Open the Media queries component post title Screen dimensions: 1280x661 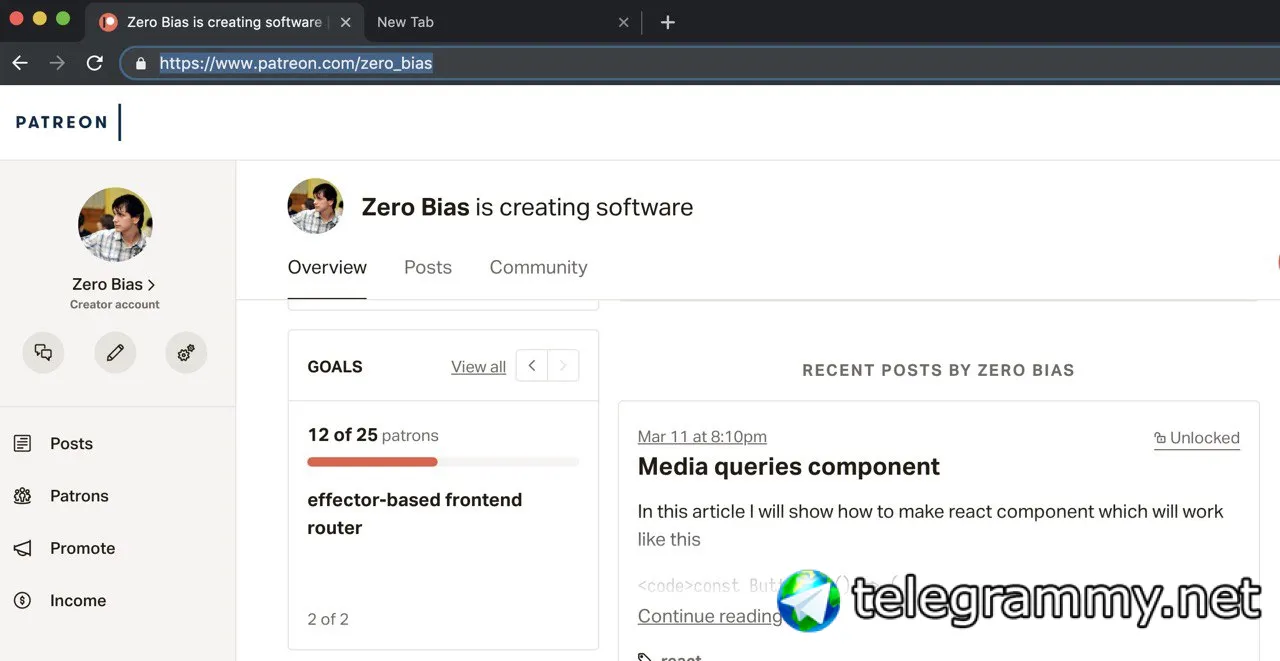(x=789, y=467)
